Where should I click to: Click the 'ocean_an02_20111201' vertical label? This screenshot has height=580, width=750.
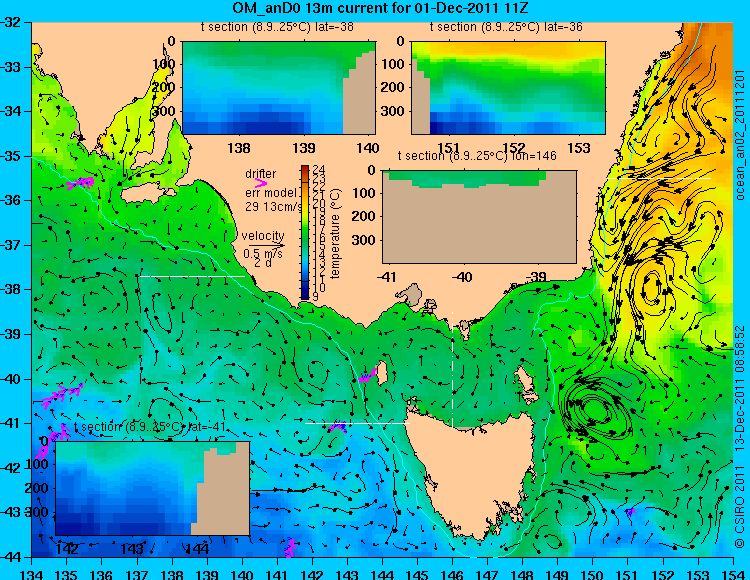click(x=741, y=135)
